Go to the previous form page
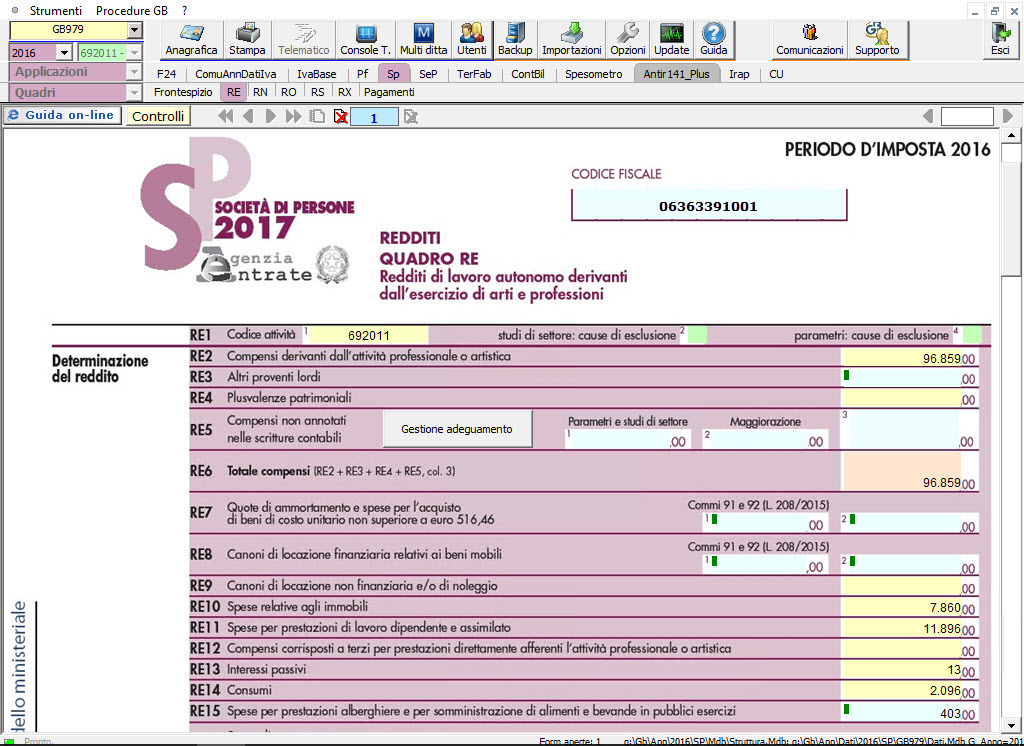The width and height of the screenshot is (1024, 746). 248,116
